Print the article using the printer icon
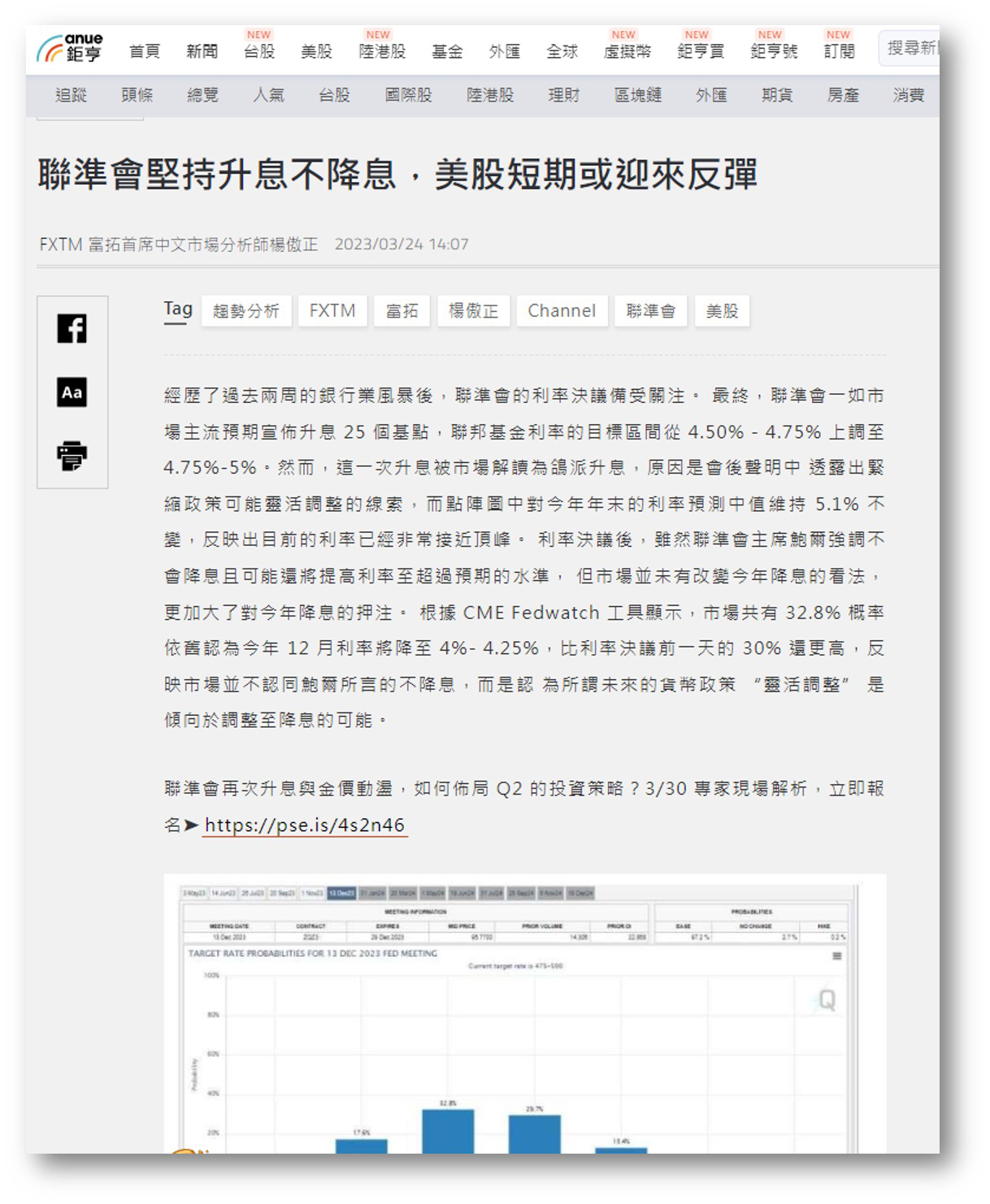Screen dimensions: 990x1204 pyautogui.click(x=72, y=456)
